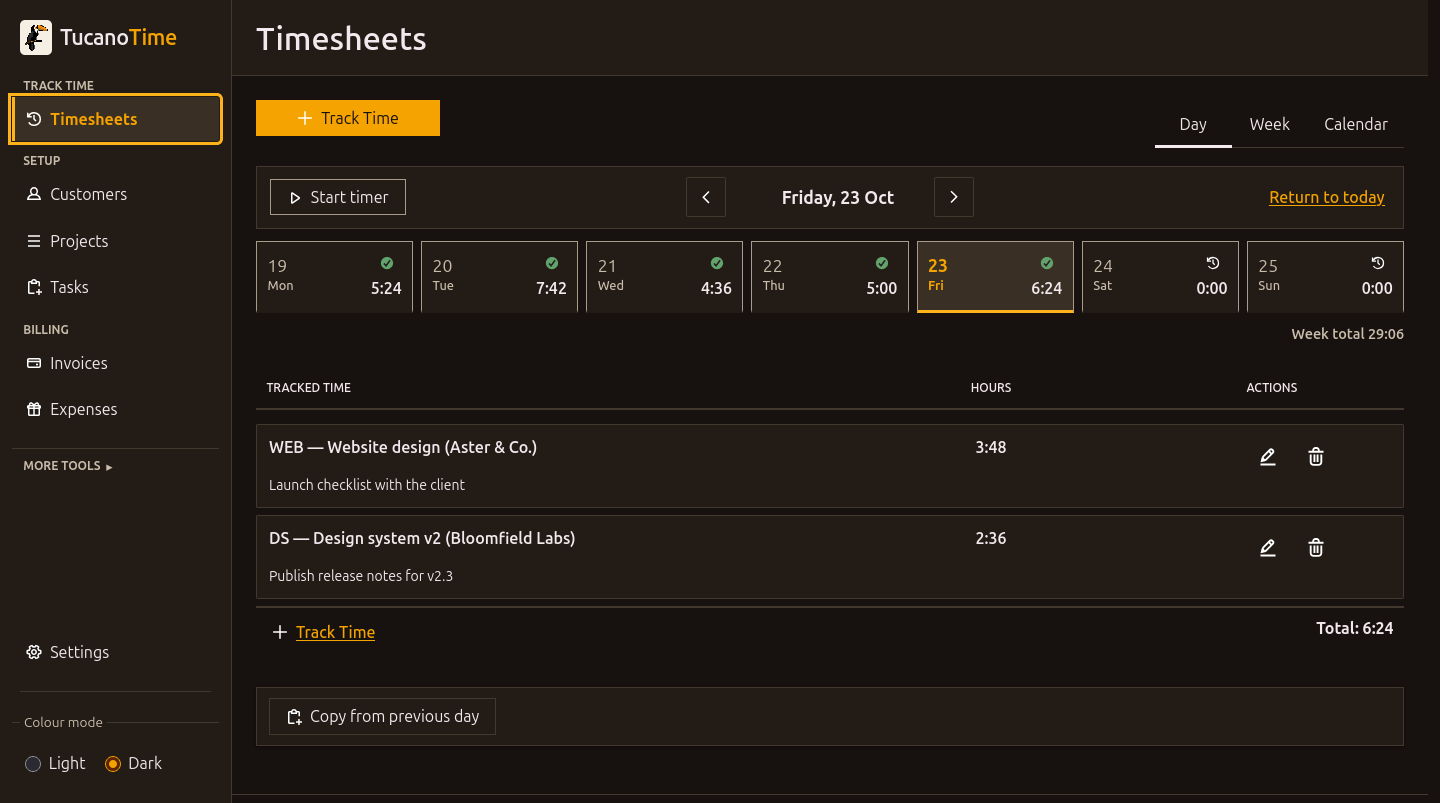Open Settings in the sidebar
The height and width of the screenshot is (803, 1440).
point(116,652)
